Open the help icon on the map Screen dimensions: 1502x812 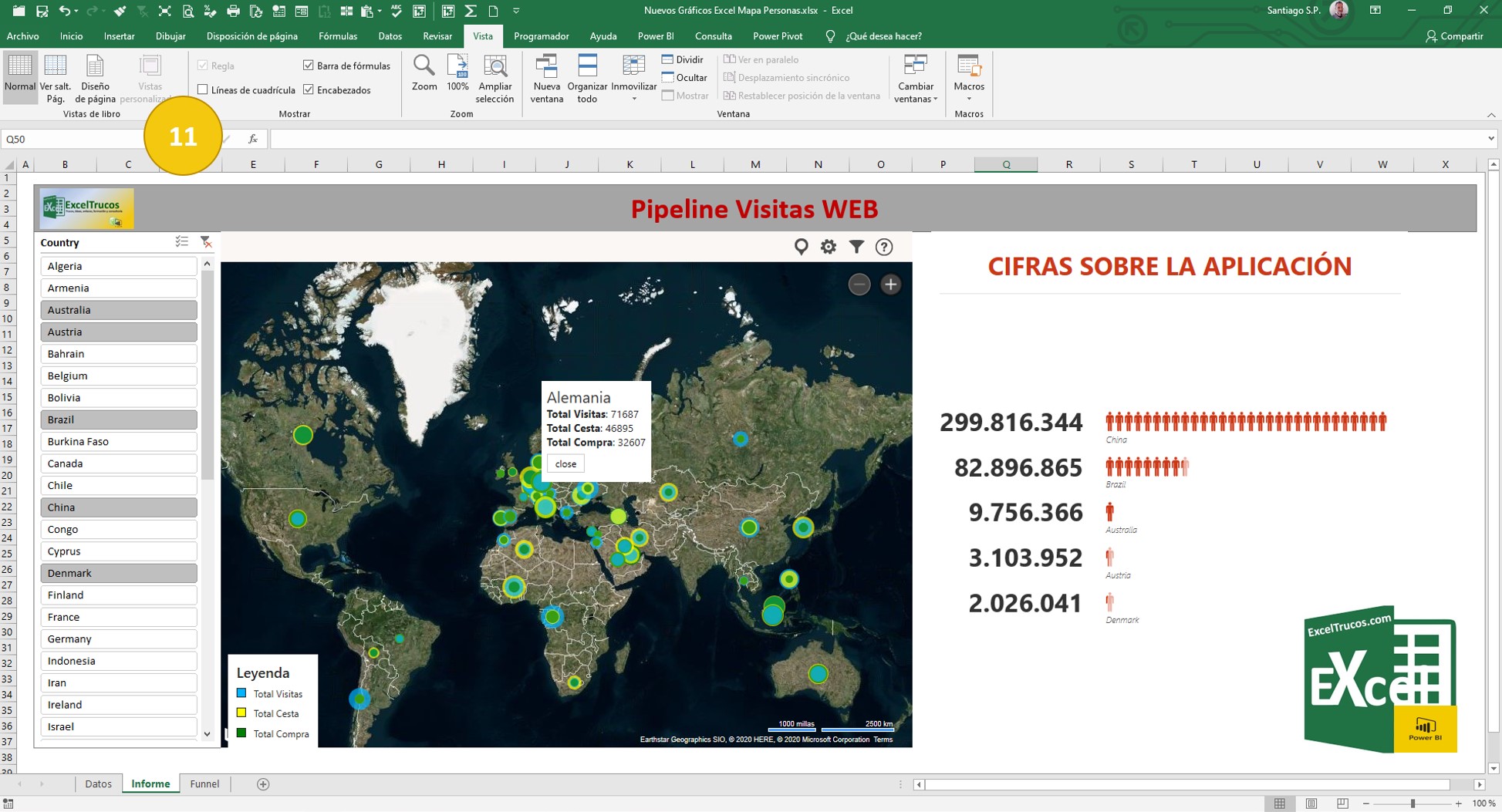[883, 247]
